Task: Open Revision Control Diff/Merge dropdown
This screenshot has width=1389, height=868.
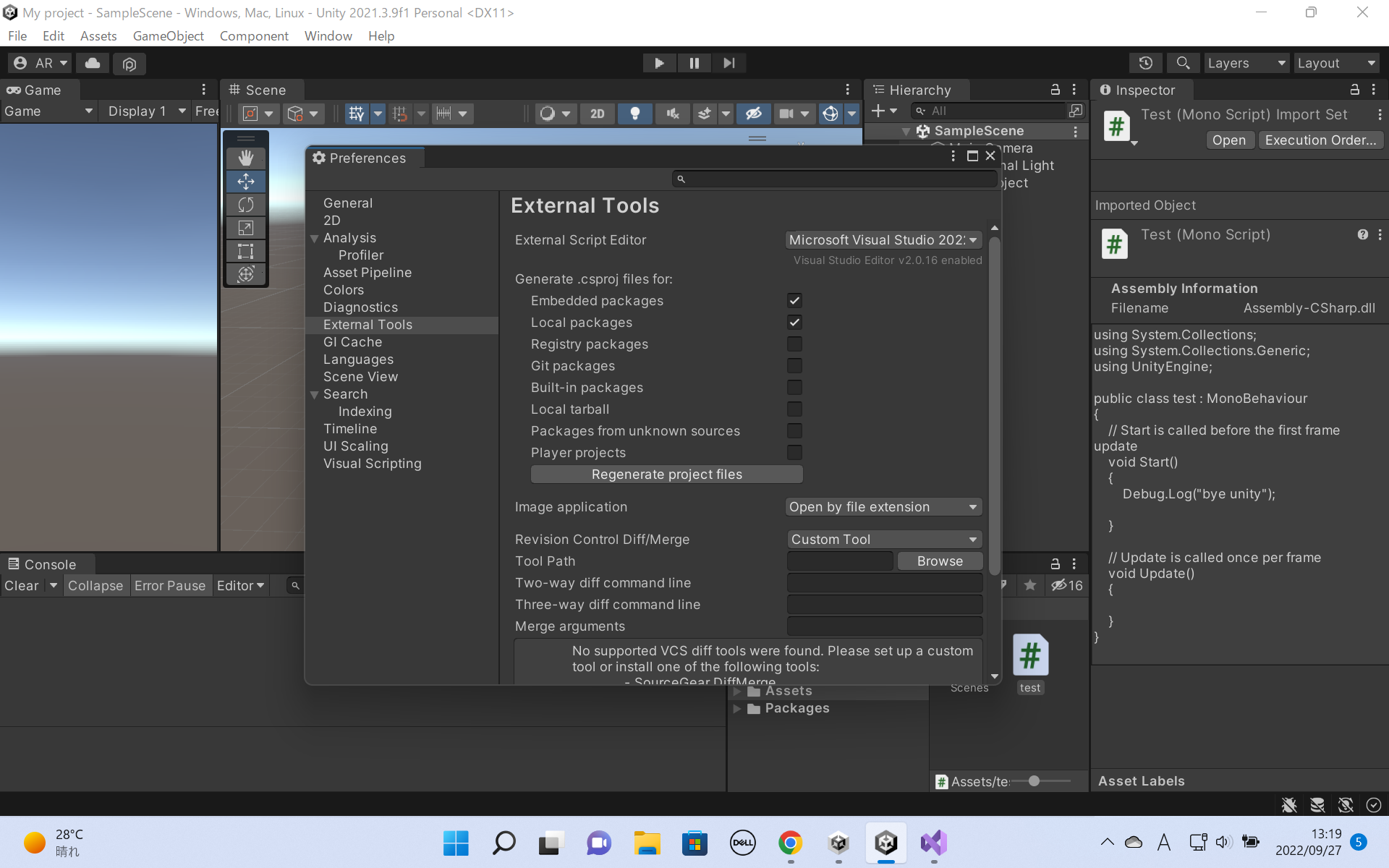Action: point(884,540)
